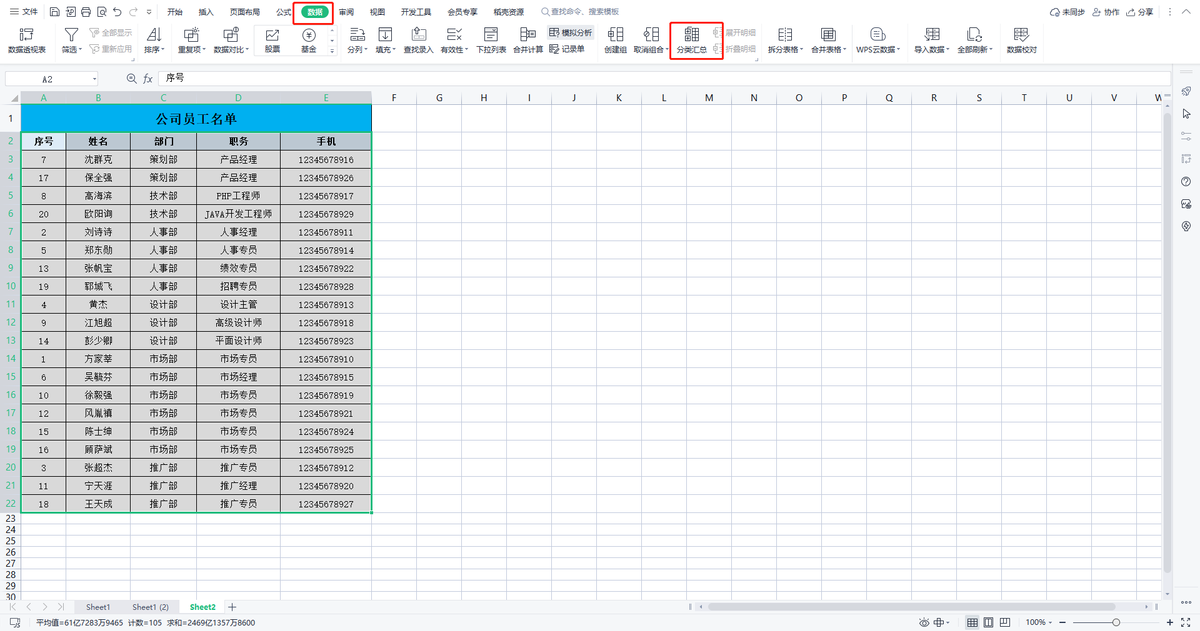Click the zoom-out minus button
This screenshot has width=1200, height=631.
[x=1064, y=622]
